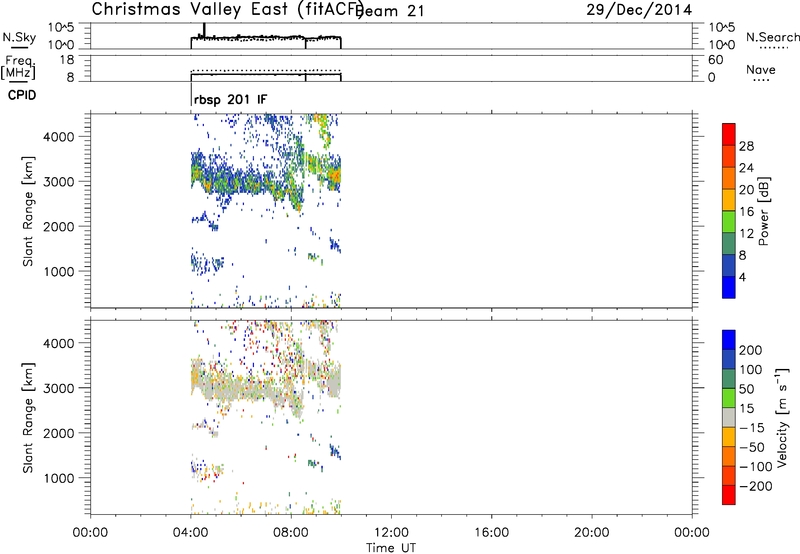Click the 'Christmas Valley East (fitACF)' title
The image size is (800, 554).
(x=228, y=9)
